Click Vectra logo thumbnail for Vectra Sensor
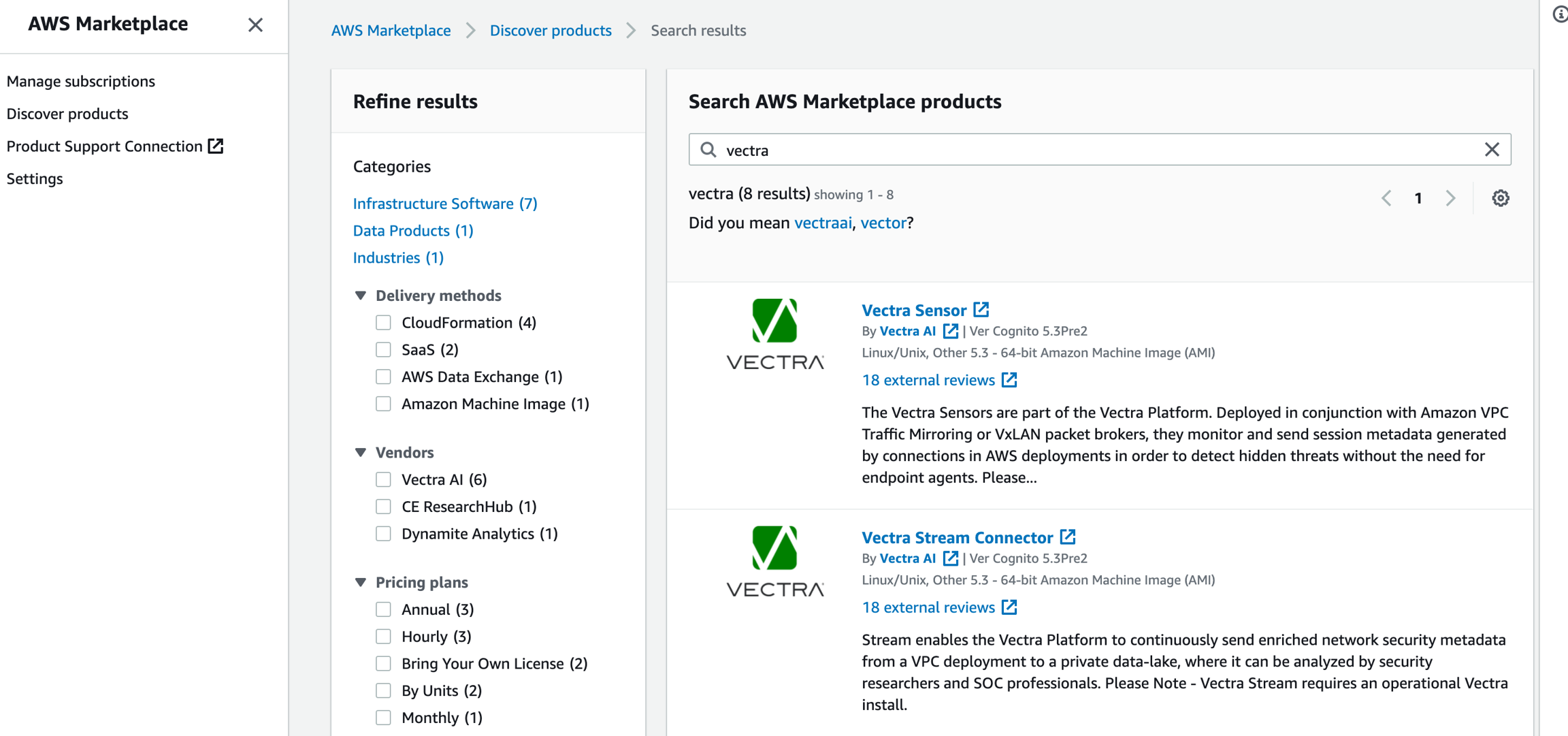The width and height of the screenshot is (1568, 736). coord(774,334)
